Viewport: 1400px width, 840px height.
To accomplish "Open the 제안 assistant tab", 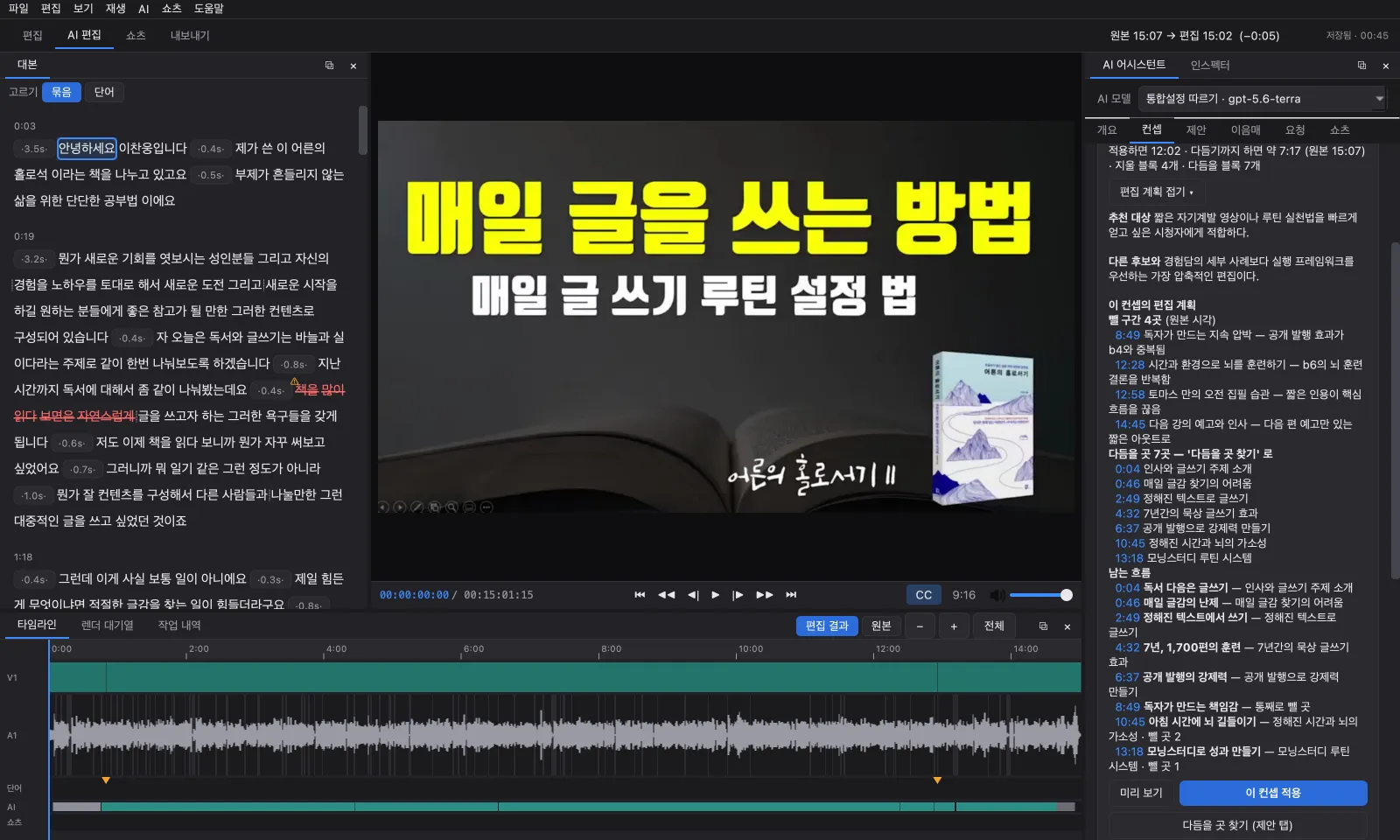I will tap(1196, 130).
